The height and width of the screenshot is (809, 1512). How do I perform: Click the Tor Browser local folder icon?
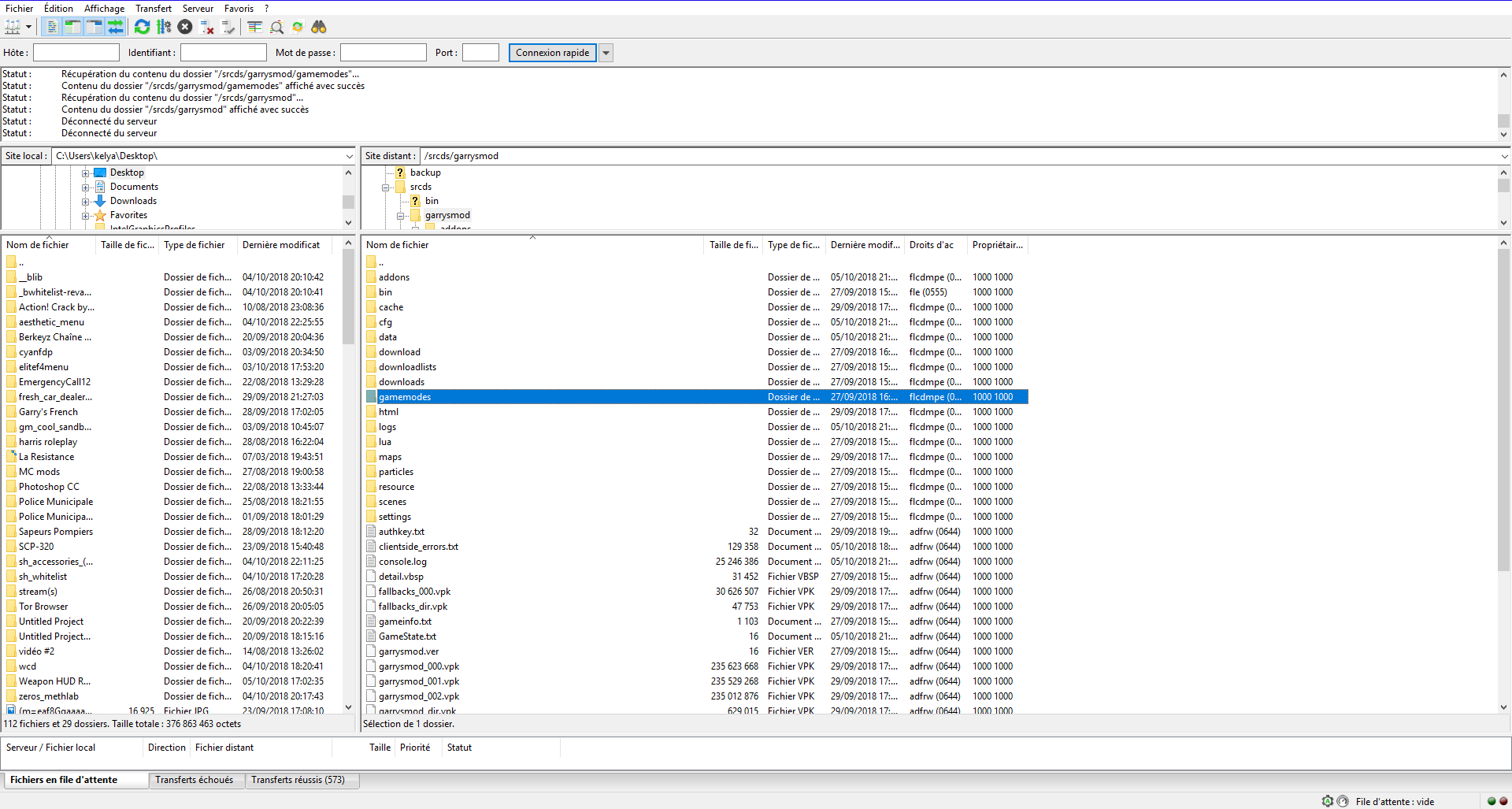point(11,607)
